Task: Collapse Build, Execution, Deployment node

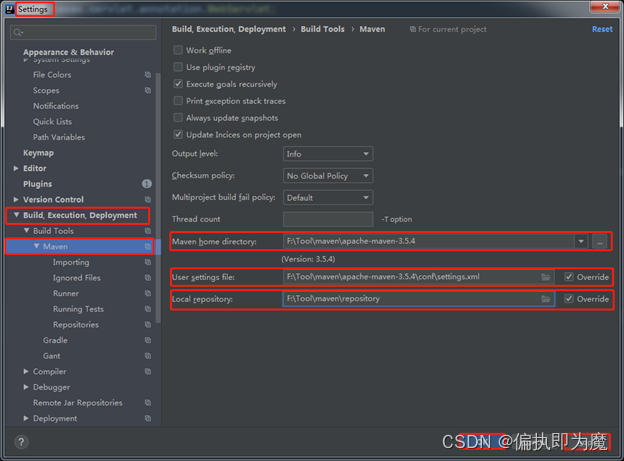Action: [16, 215]
